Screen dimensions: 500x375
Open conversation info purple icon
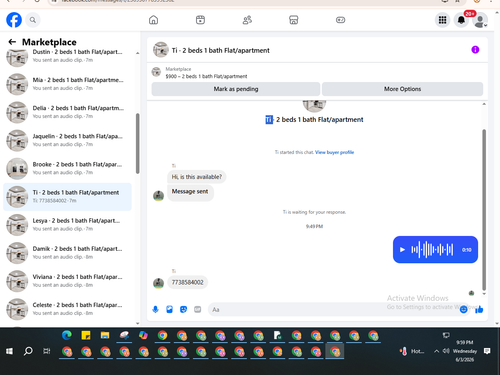[475, 50]
